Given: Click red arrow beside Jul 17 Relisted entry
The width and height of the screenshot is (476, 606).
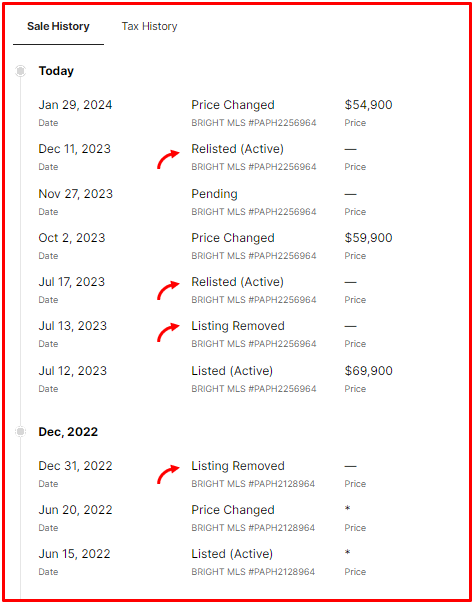Looking at the screenshot, I should point(168,291).
